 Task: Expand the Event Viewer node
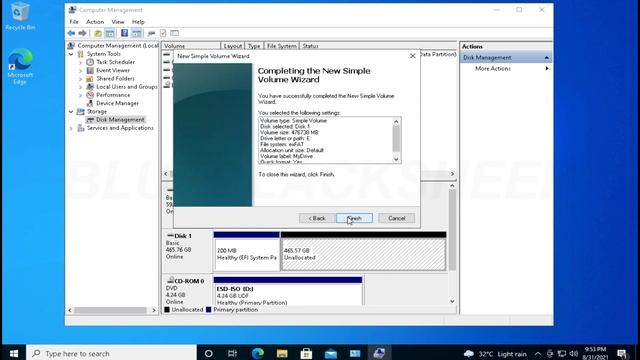[x=80, y=71]
